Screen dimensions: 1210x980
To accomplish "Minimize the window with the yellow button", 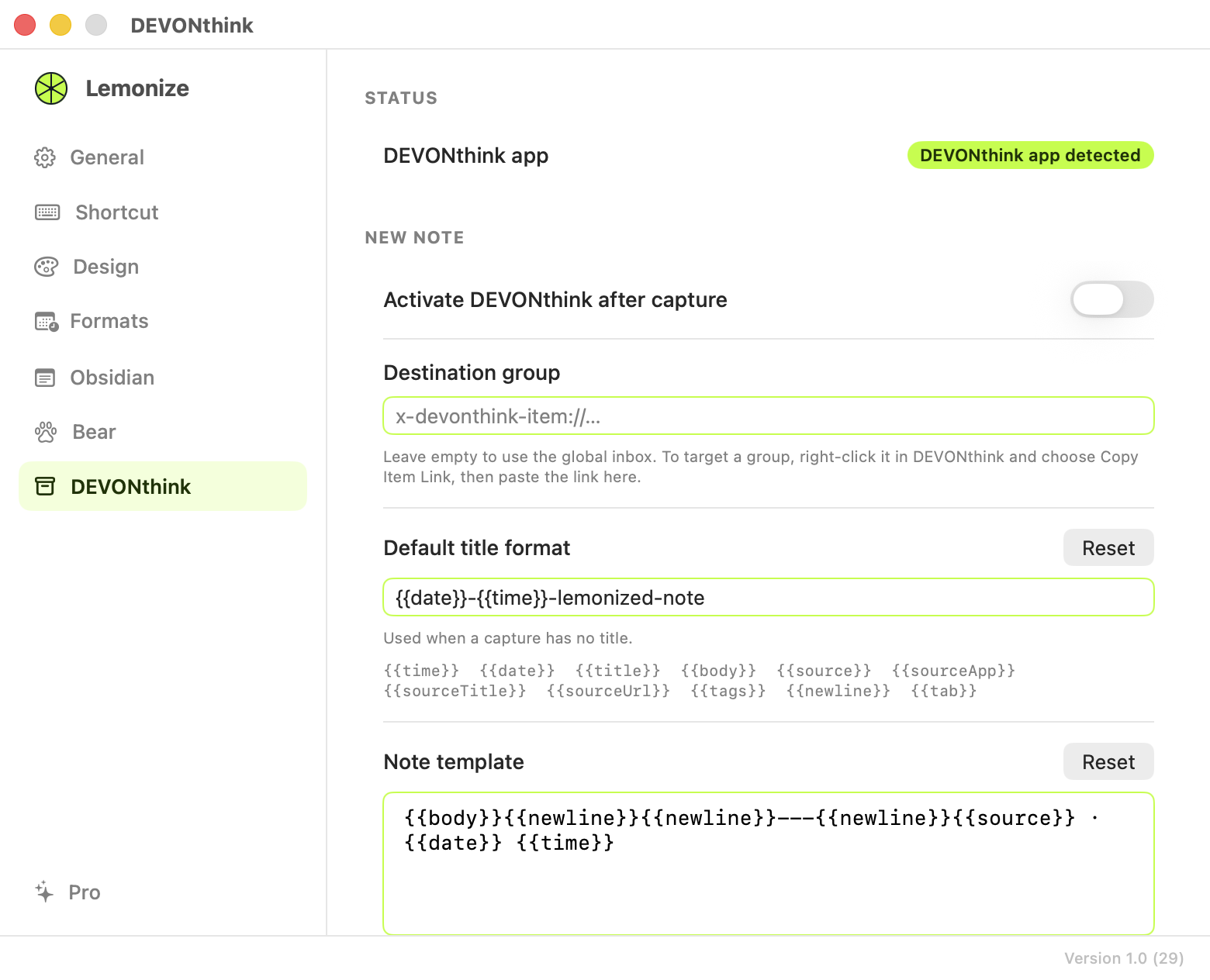I will click(60, 25).
